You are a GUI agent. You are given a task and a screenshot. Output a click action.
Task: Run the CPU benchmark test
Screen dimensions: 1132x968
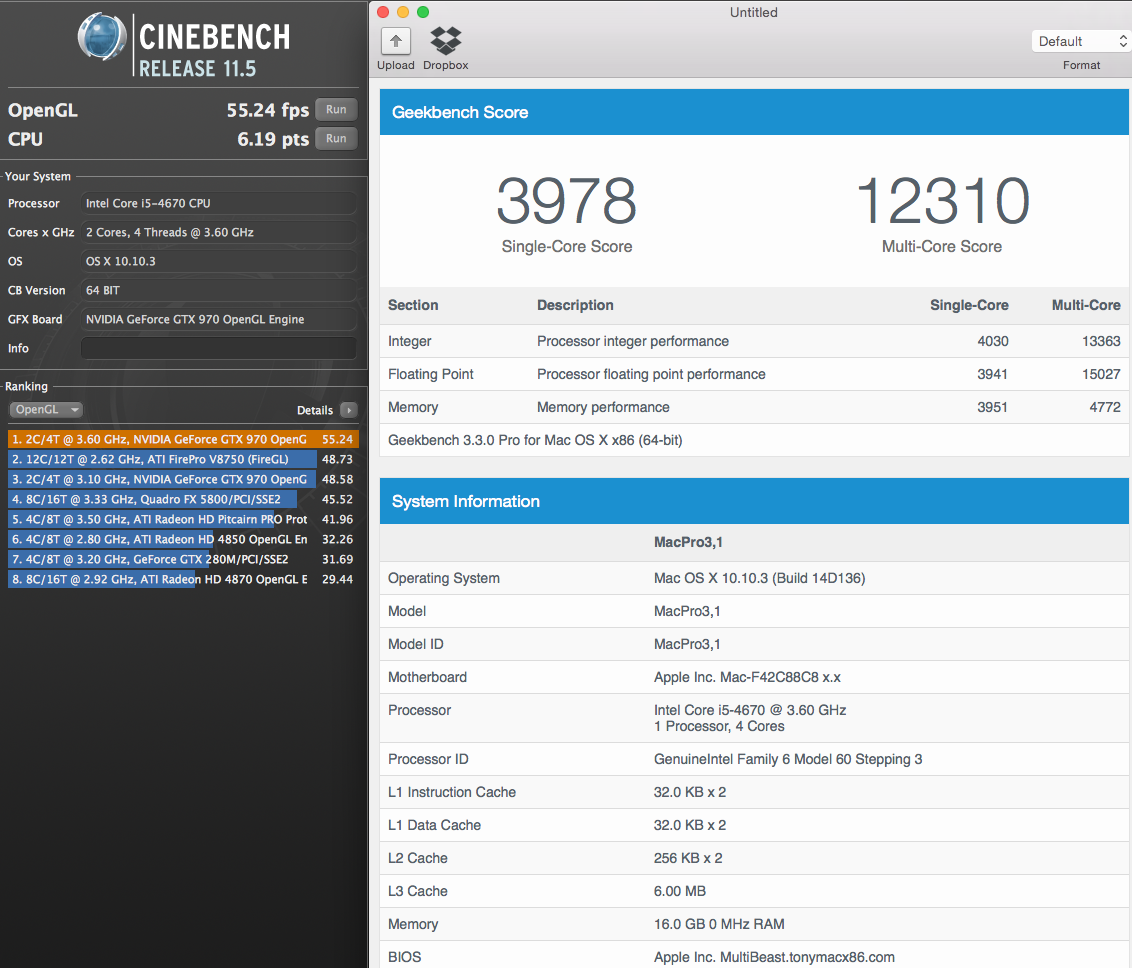(x=336, y=139)
